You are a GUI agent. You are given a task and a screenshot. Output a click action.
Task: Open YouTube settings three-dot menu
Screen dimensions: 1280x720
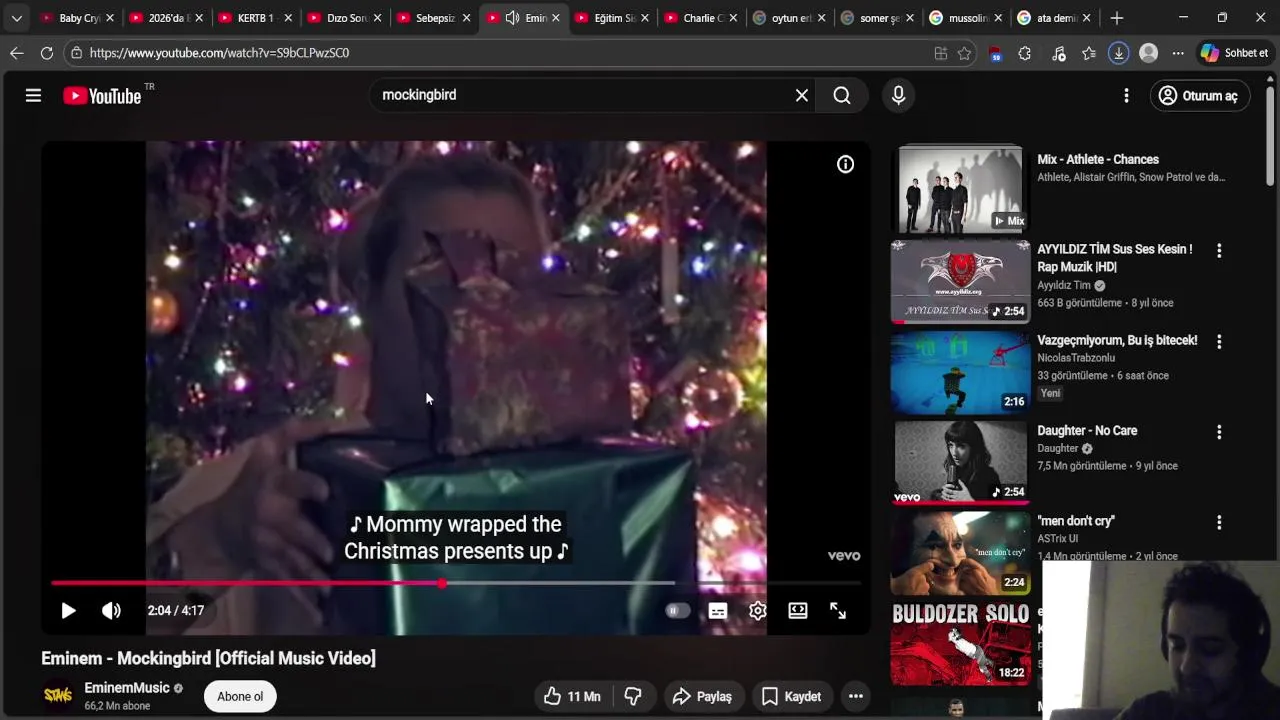coord(1126,95)
